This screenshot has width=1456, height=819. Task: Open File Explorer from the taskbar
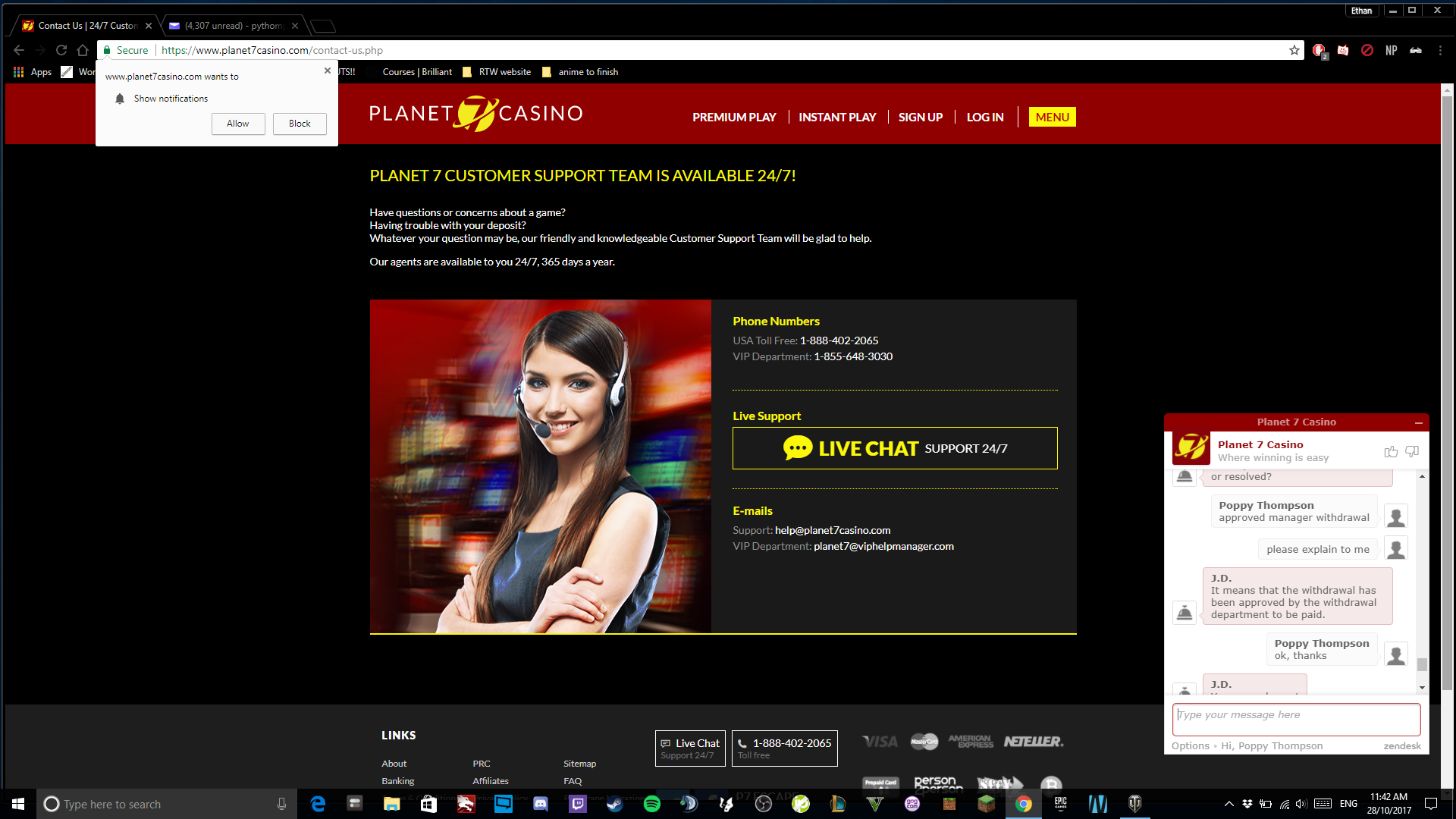pos(392,804)
